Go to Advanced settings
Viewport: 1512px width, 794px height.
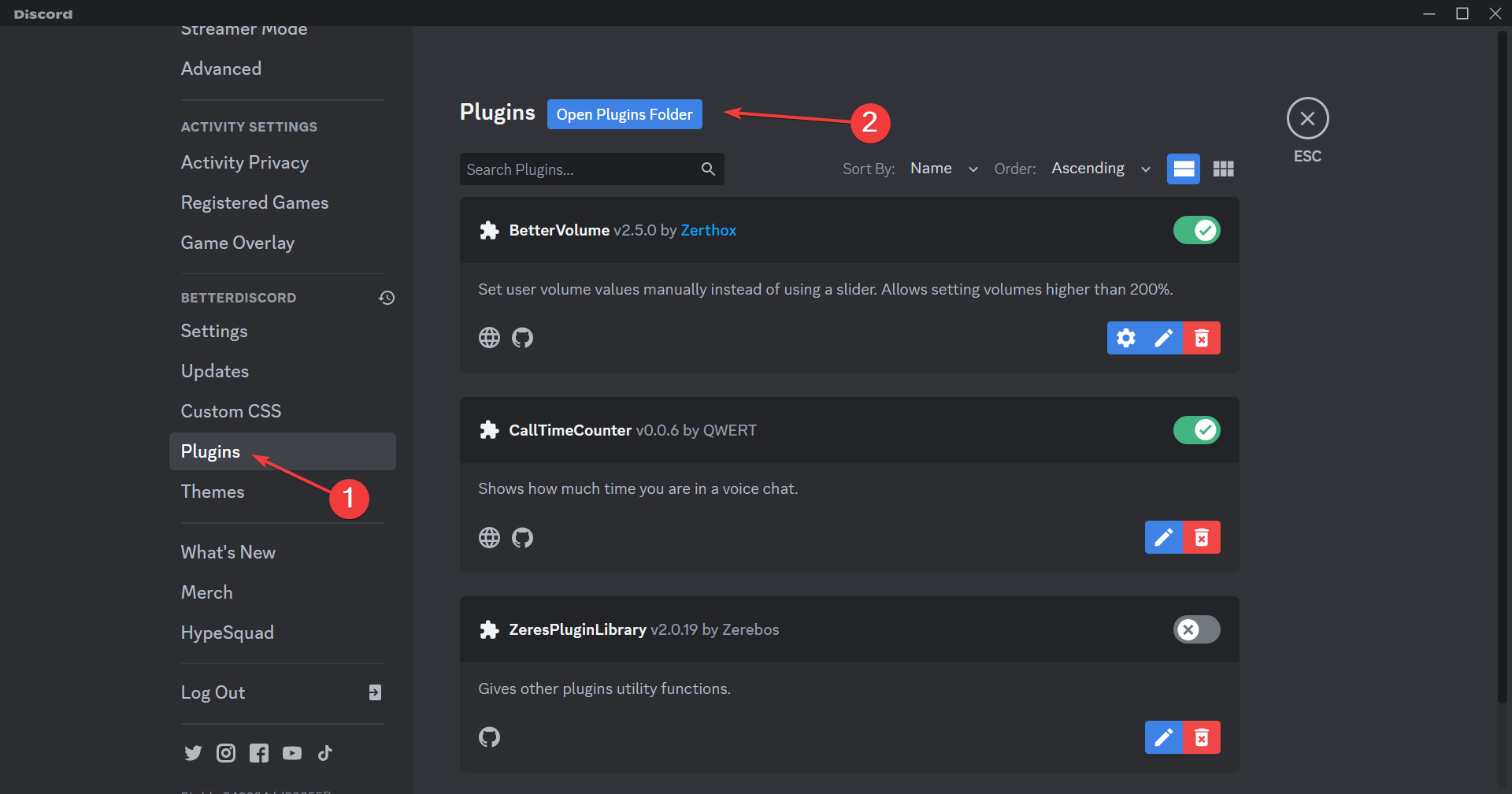[283, 69]
